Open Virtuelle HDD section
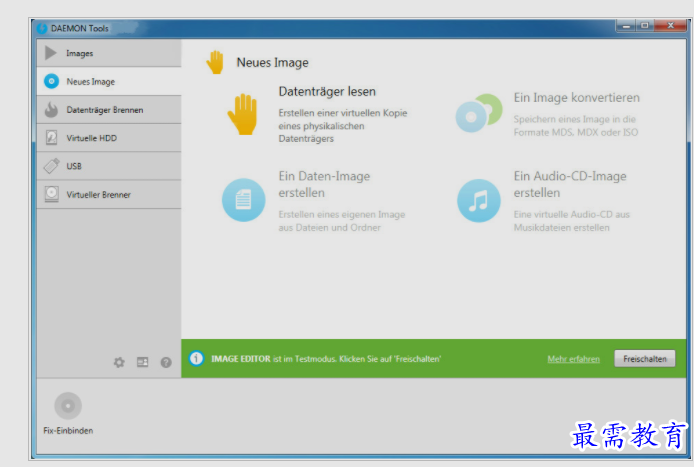Image resolution: width=694 pixels, height=467 pixels. [x=109, y=138]
